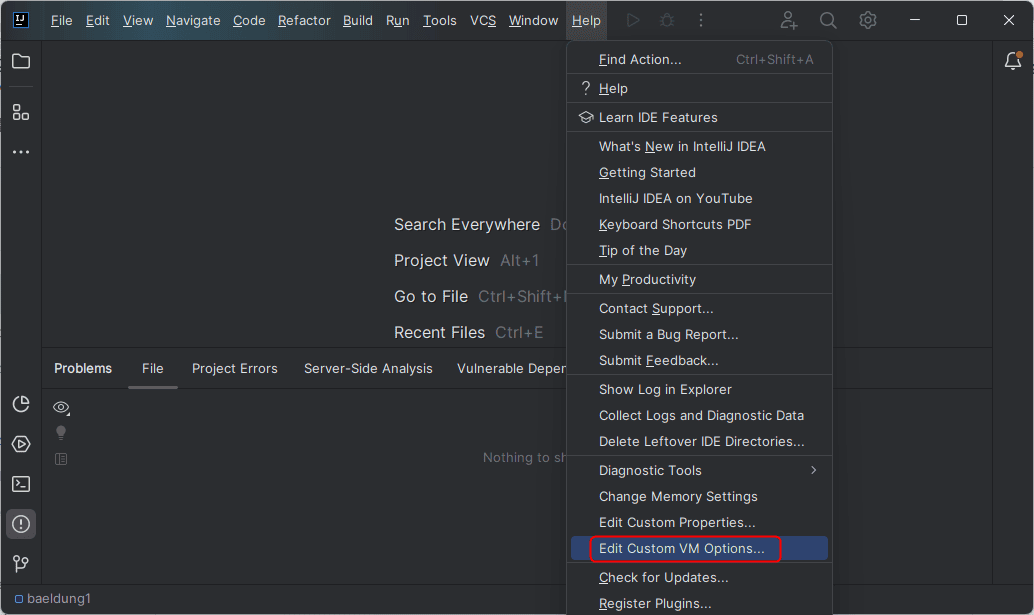The width and height of the screenshot is (1034, 615).
Task: Expand the Diagnostic Tools submenu arrow
Action: coord(814,470)
